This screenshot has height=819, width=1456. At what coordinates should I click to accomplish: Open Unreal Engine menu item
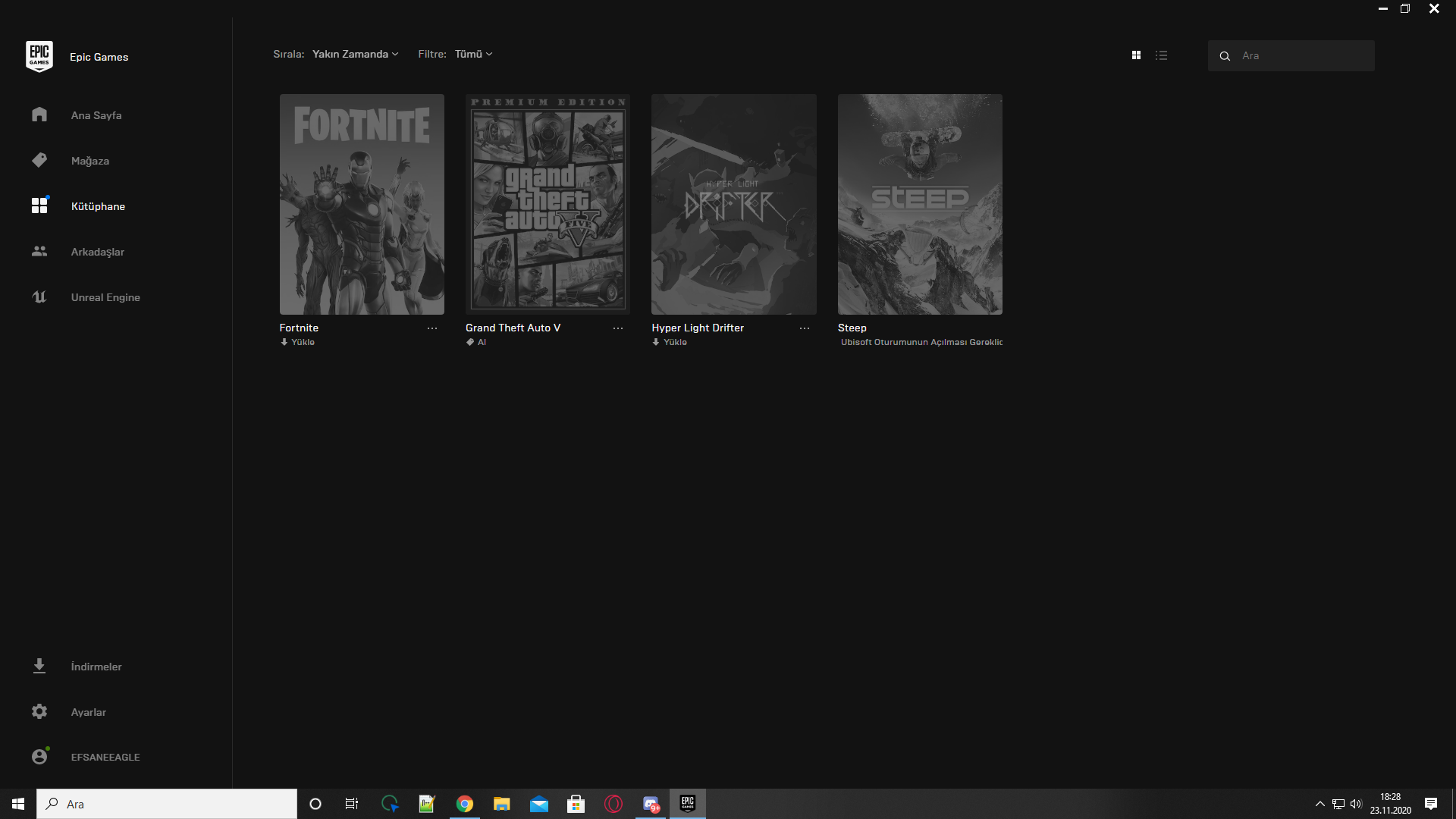tap(105, 297)
